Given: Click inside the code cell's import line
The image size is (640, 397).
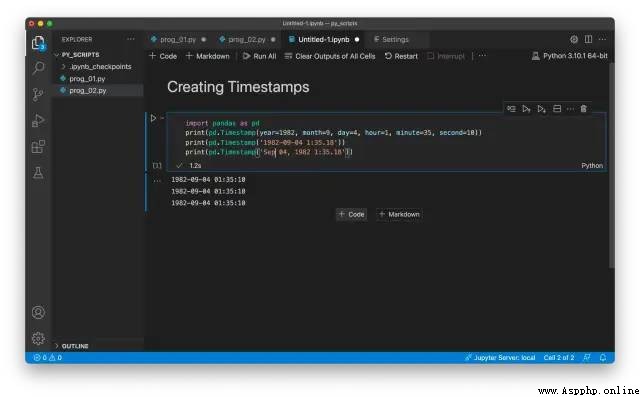Looking at the screenshot, I should pos(222,123).
